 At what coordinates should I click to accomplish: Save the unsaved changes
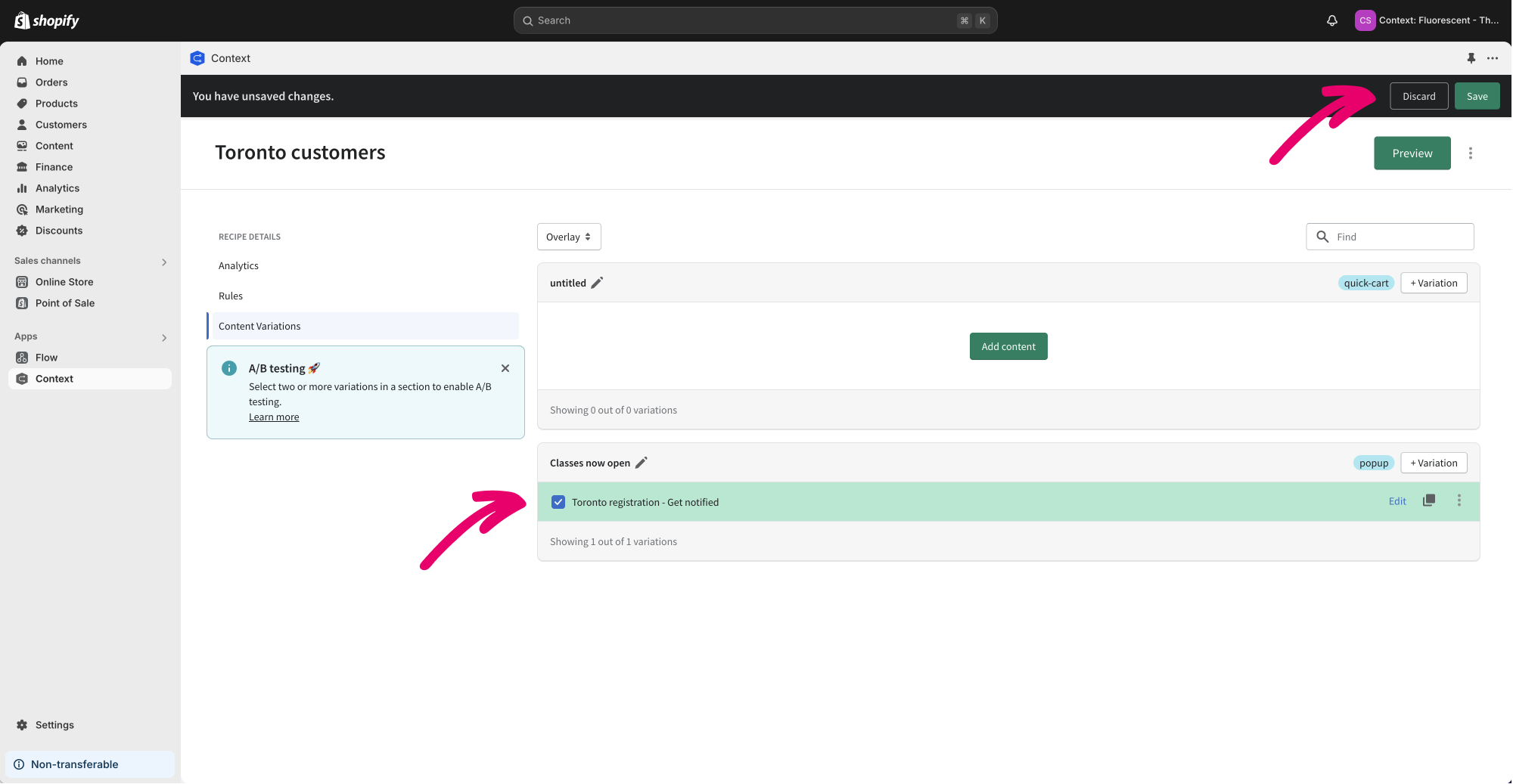coord(1476,96)
